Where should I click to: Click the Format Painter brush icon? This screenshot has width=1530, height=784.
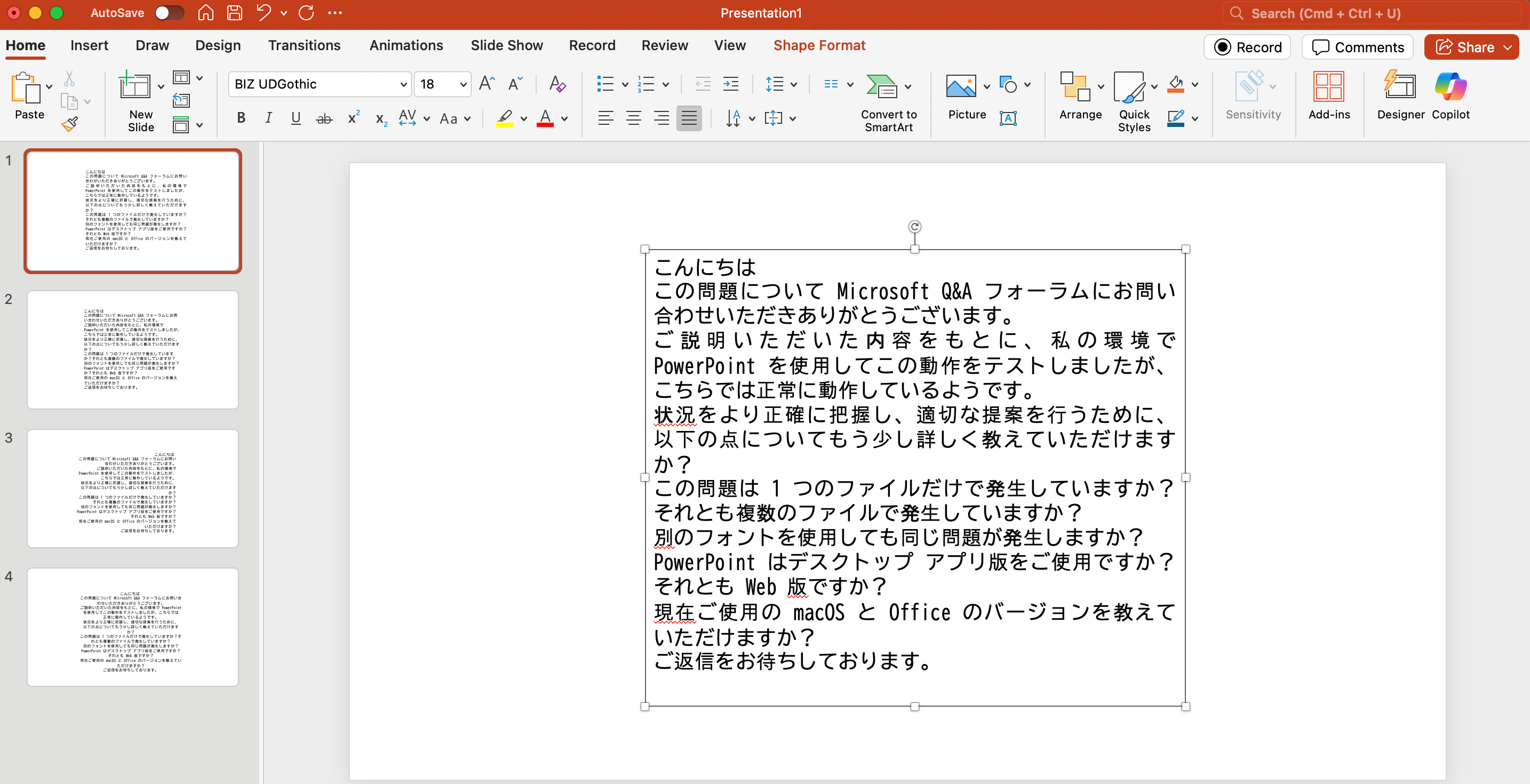(69, 124)
